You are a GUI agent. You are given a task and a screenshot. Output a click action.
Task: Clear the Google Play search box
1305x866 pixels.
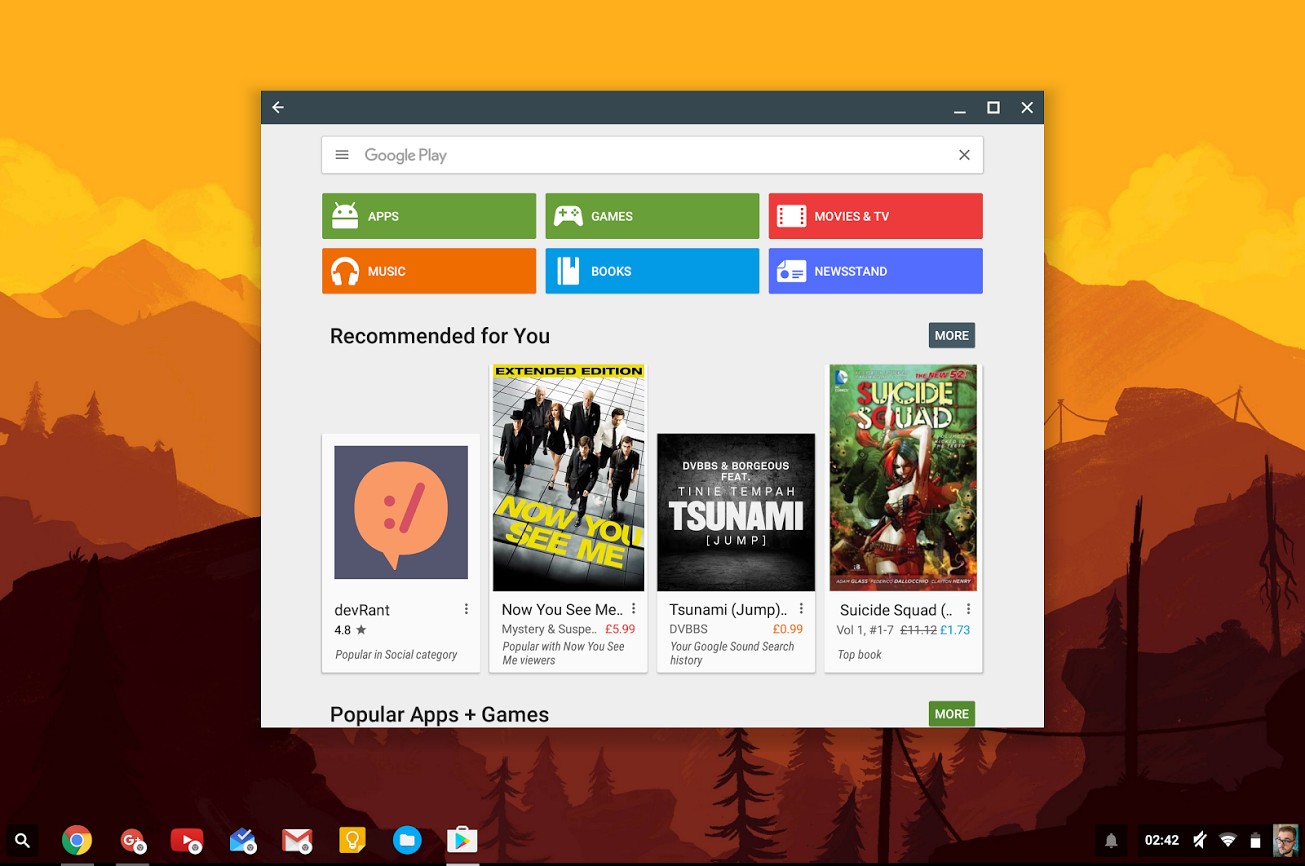tap(964, 155)
